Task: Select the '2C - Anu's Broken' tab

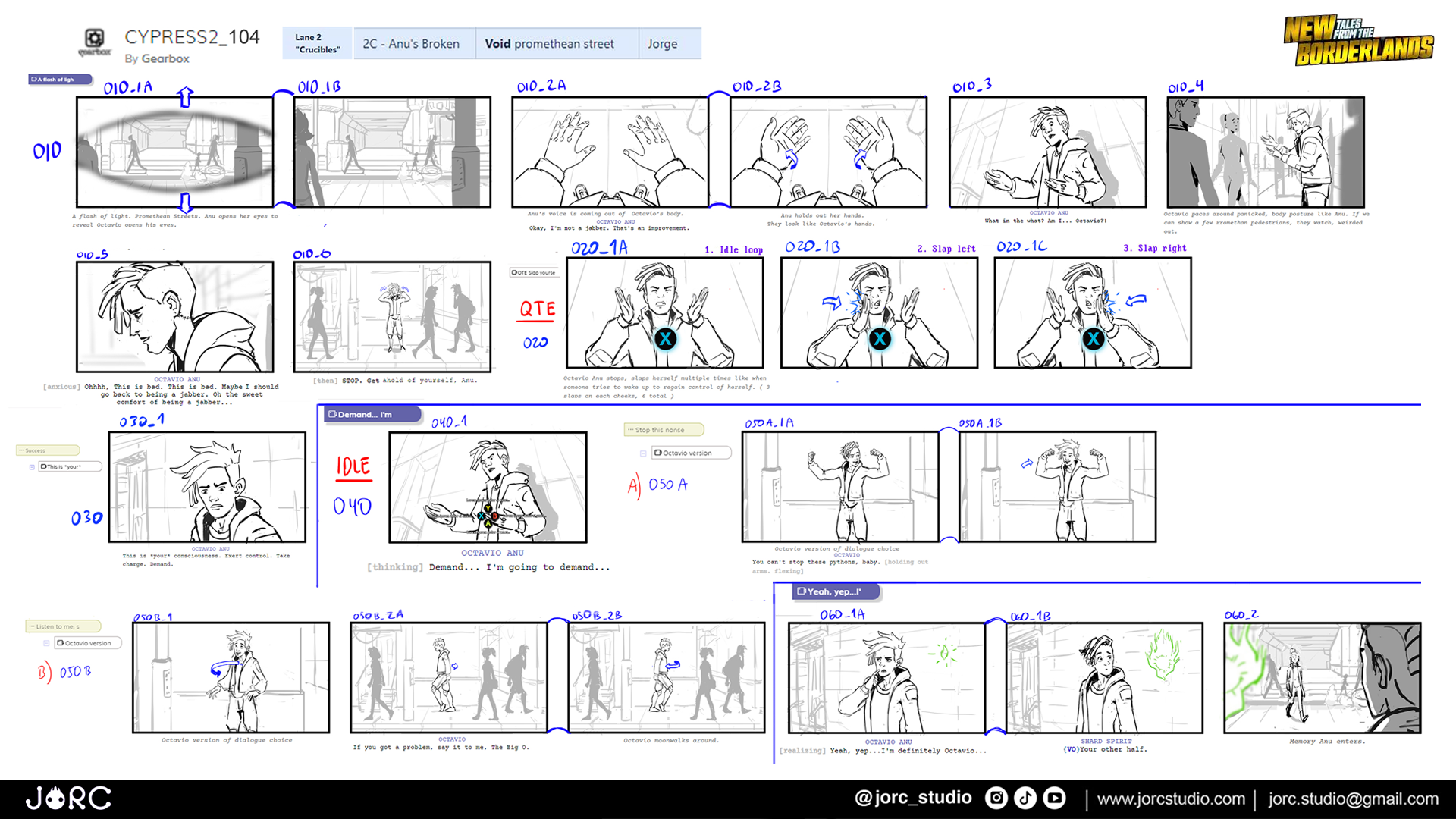Action: point(411,44)
